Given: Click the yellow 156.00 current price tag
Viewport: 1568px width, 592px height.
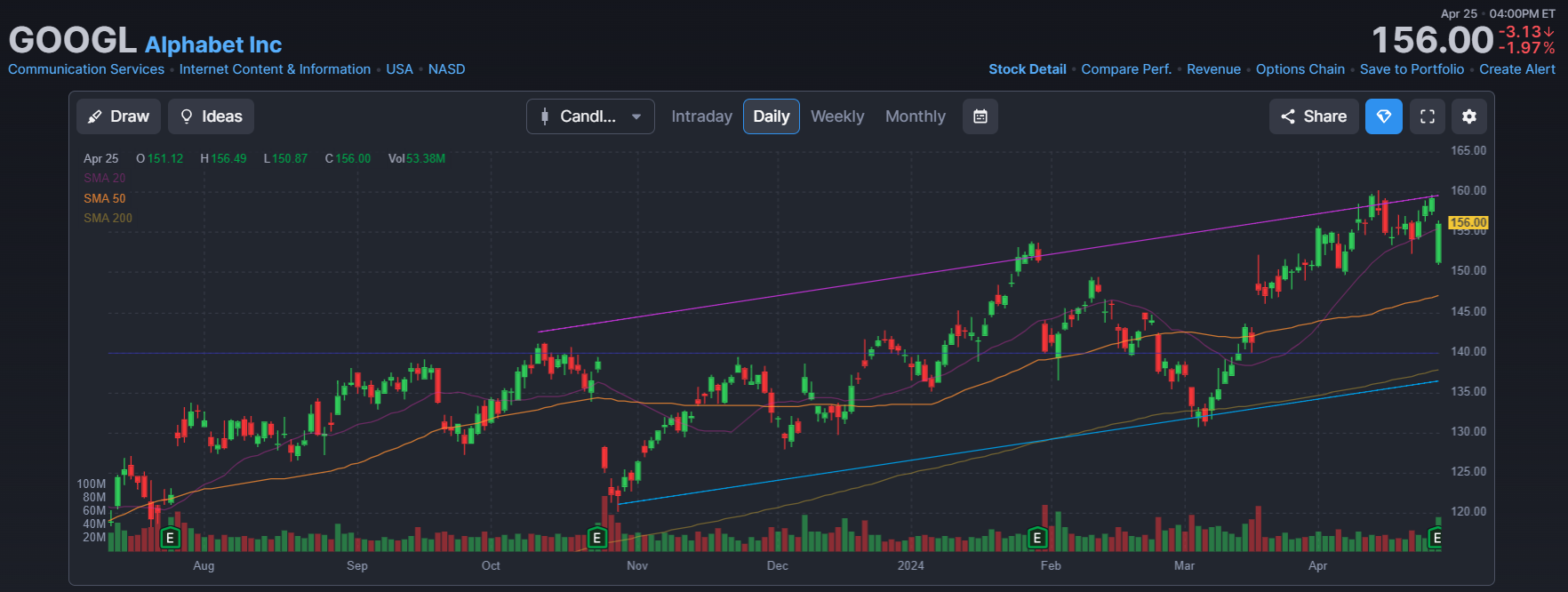Looking at the screenshot, I should (x=1468, y=222).
